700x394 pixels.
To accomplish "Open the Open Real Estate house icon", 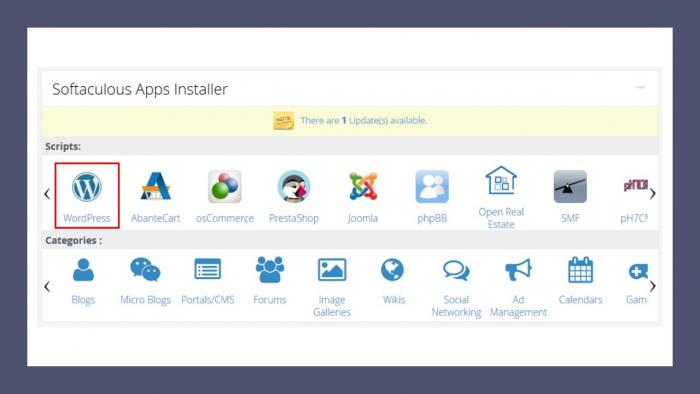I will [501, 180].
